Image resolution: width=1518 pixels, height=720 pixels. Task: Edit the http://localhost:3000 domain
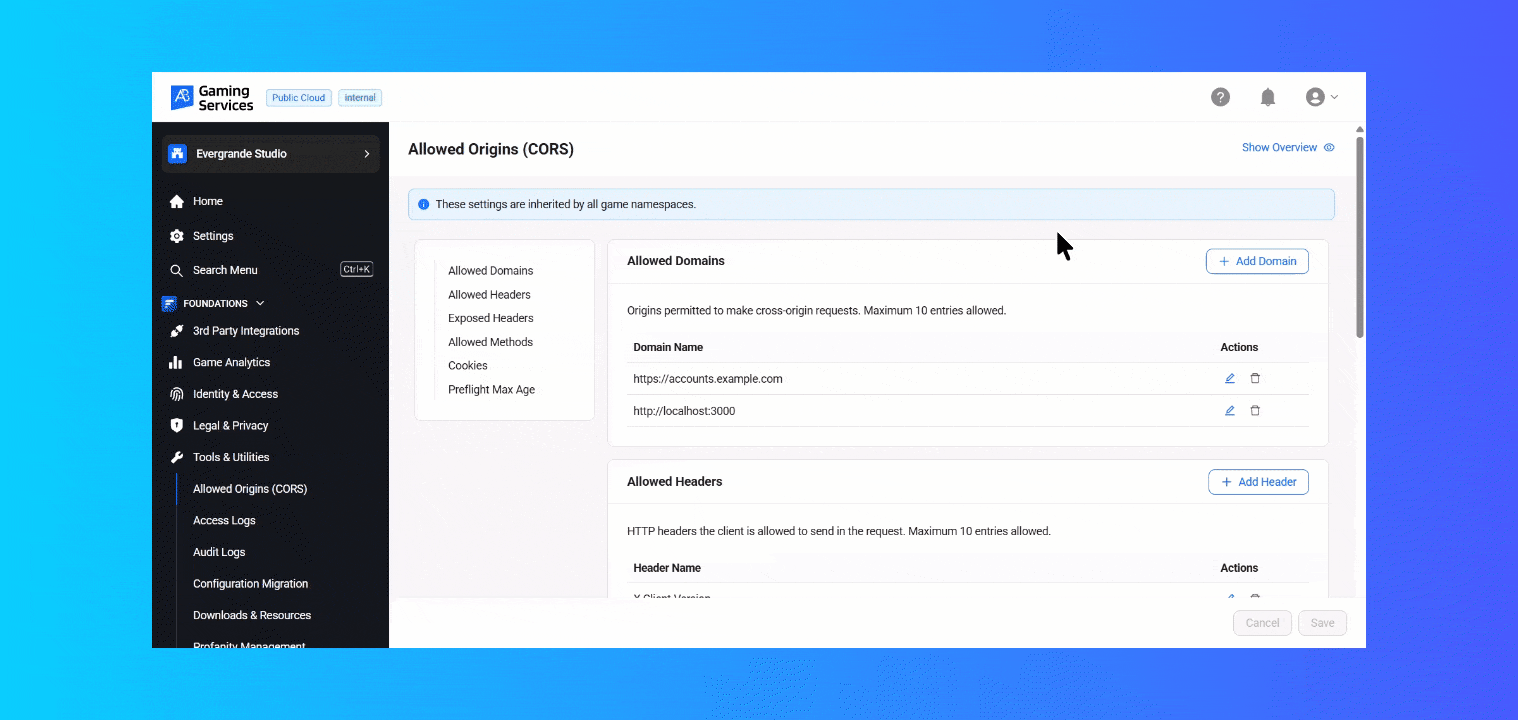coord(1230,411)
